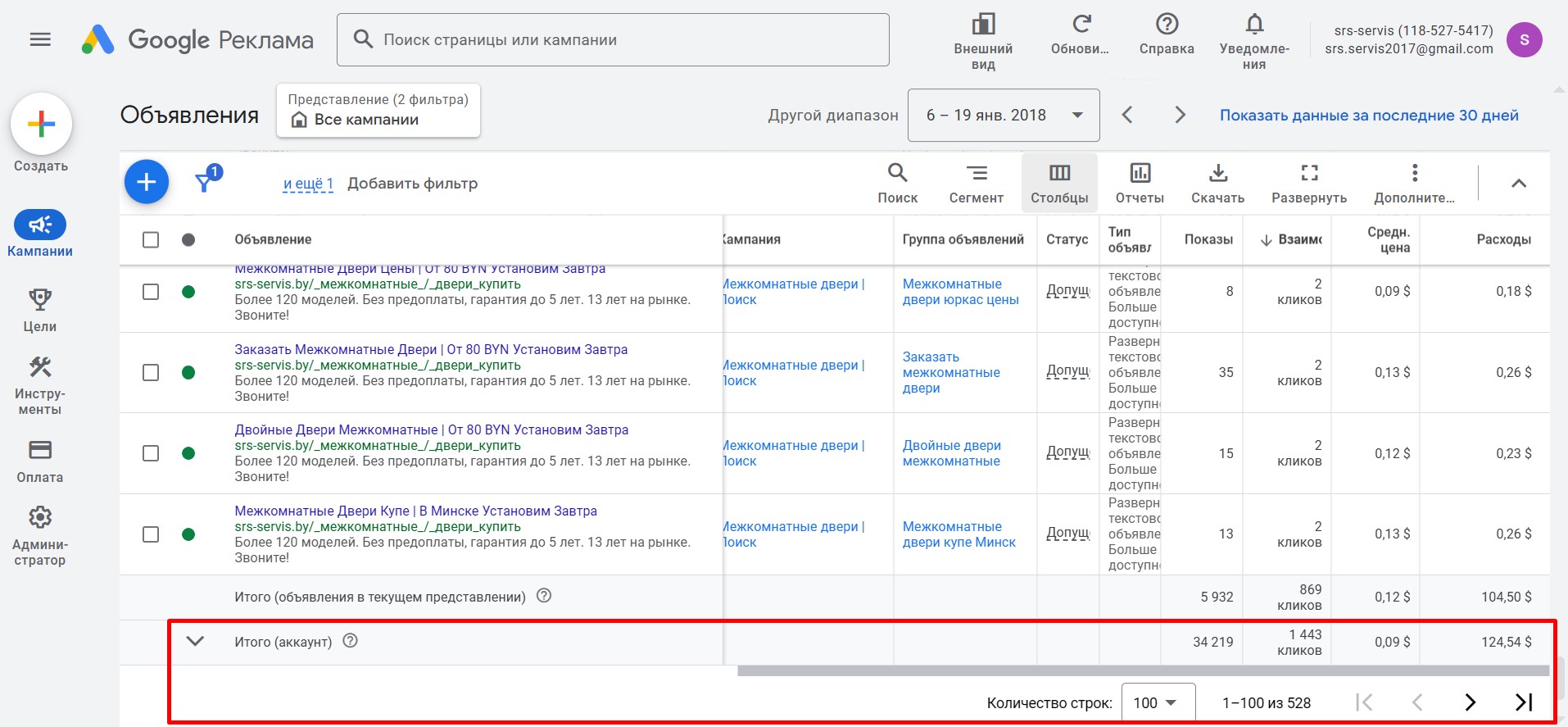Open the account avatar S
Screen dimensions: 1568x727
(x=1524, y=39)
